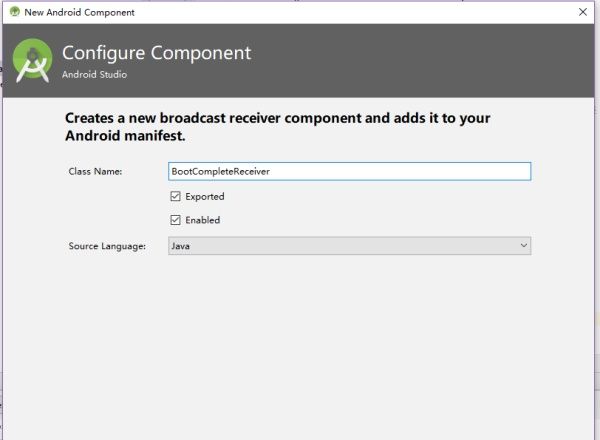Click the chevron arrow of the Java dropdown
Viewport: 600px width, 440px height.
click(x=524, y=245)
